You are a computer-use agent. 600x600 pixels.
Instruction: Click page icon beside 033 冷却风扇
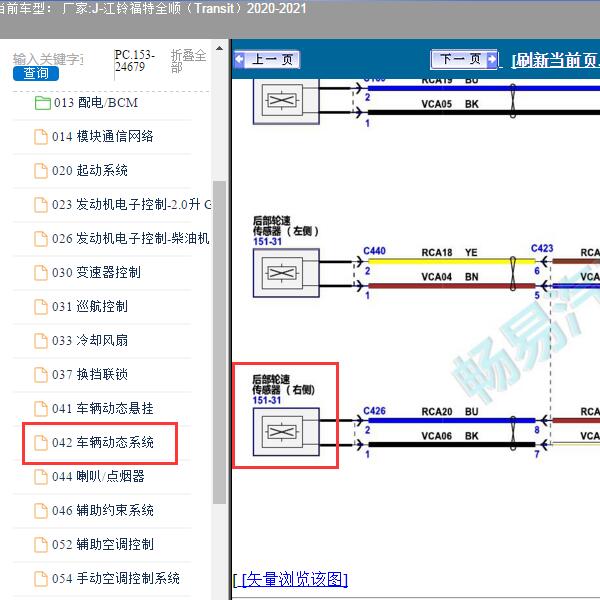41,341
